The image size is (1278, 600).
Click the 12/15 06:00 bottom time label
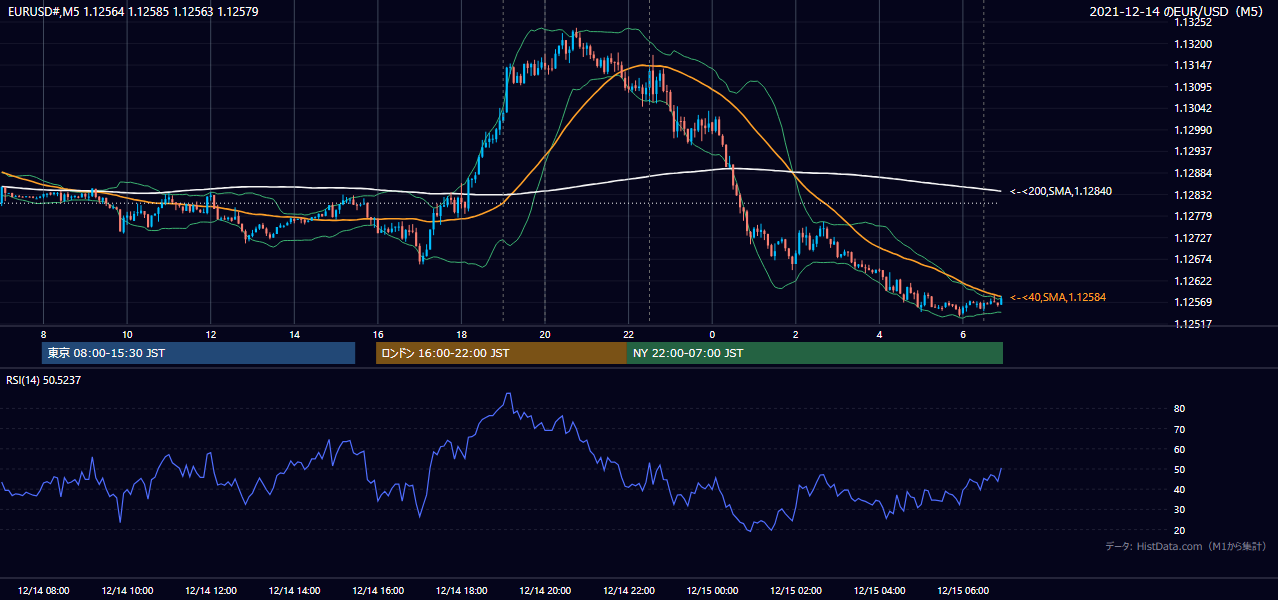coord(963,591)
